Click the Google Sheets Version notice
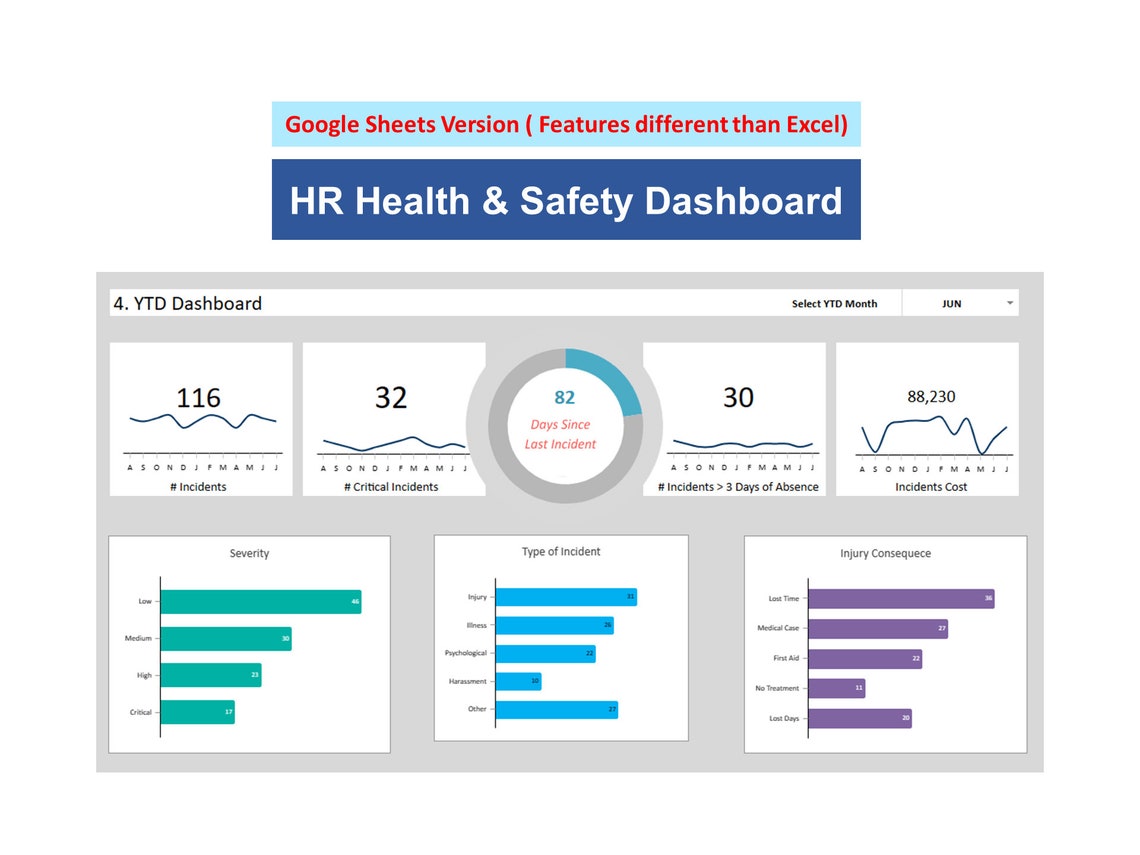The width and height of the screenshot is (1140, 855). (x=566, y=124)
